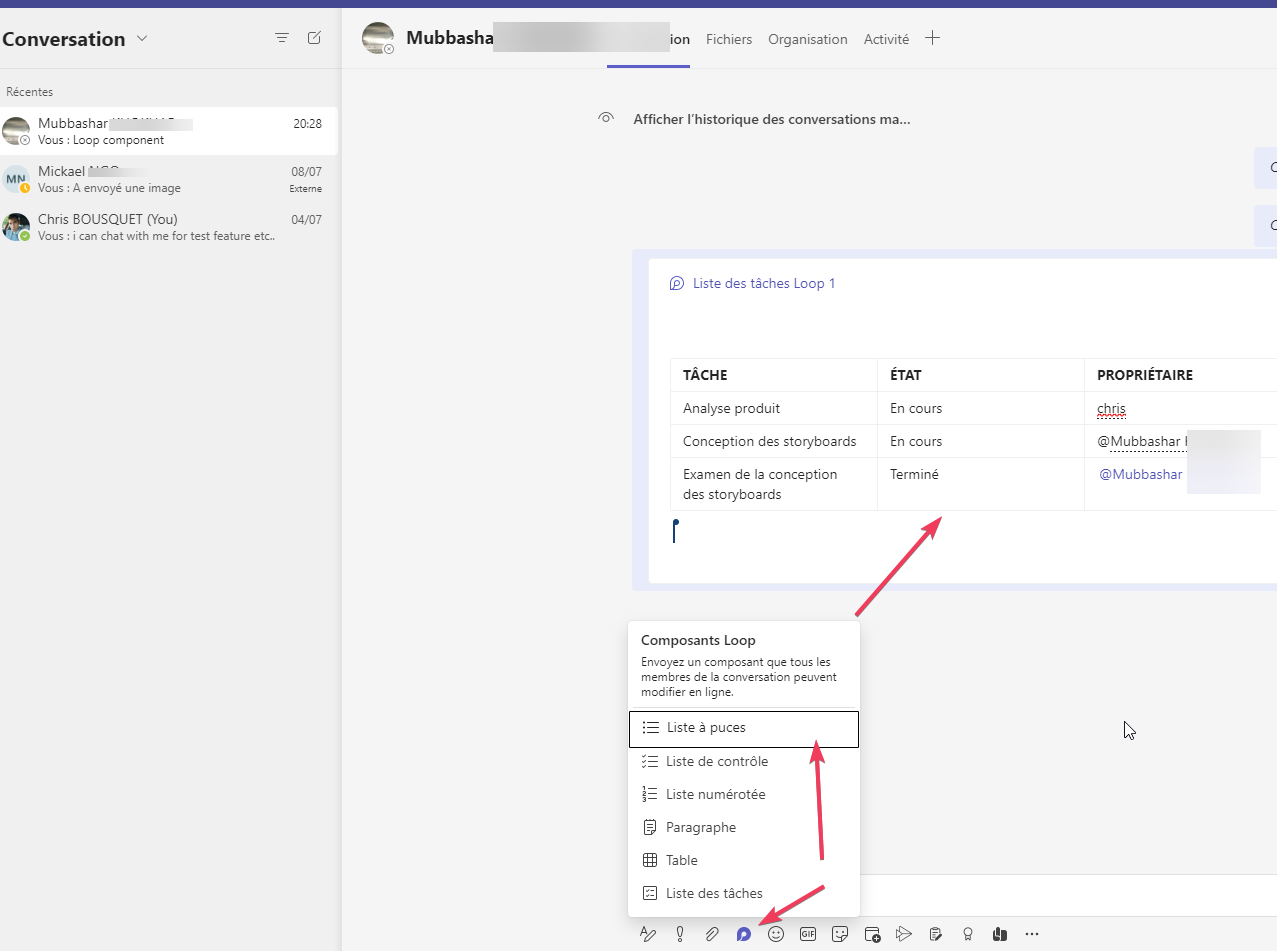Screen dimensions: 1277x951
Task: Click Examen de la conception des storyboards cell
Action: pyautogui.click(x=773, y=484)
